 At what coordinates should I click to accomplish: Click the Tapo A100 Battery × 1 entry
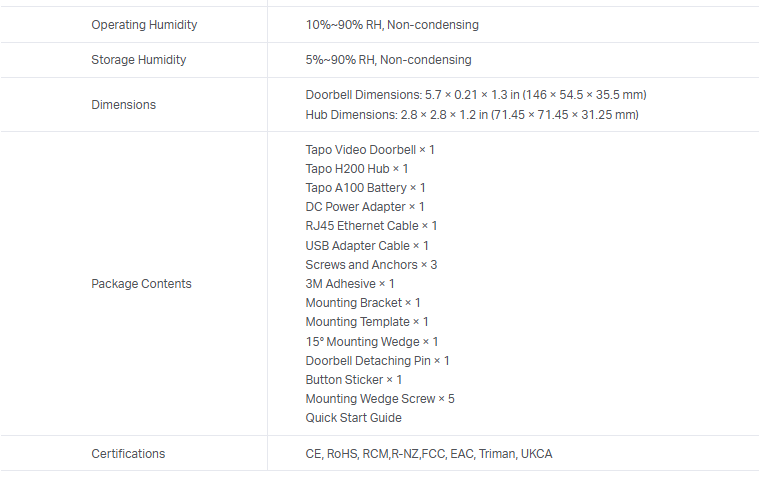coord(365,188)
